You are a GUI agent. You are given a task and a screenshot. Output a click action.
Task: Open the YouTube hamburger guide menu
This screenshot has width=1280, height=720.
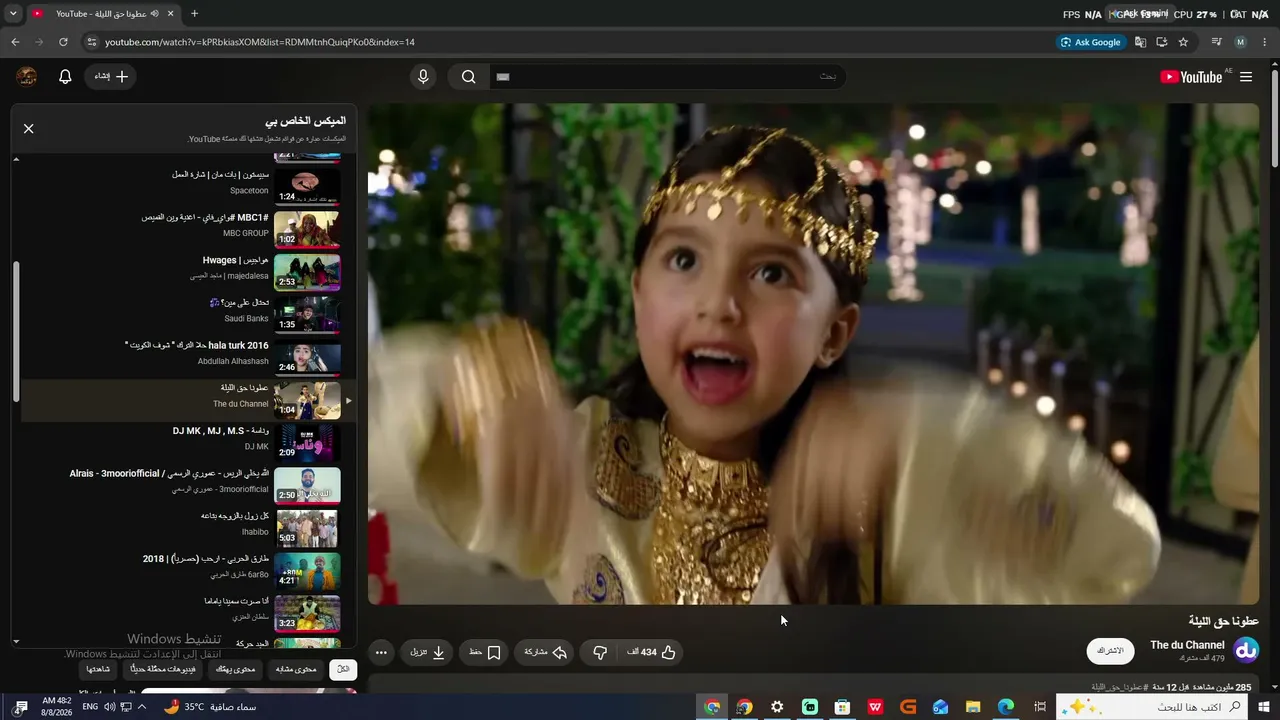1246,77
